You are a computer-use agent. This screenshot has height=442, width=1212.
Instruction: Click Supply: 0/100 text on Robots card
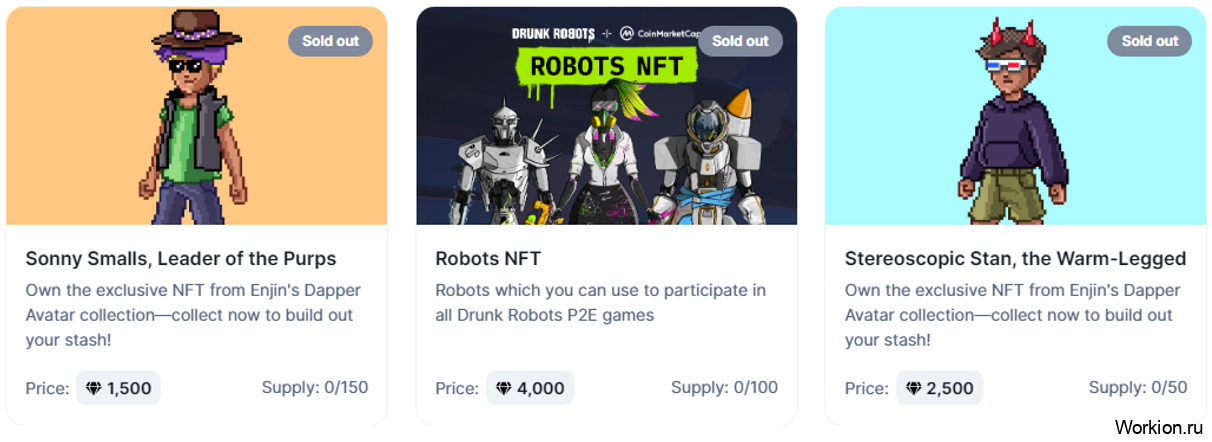coord(724,388)
